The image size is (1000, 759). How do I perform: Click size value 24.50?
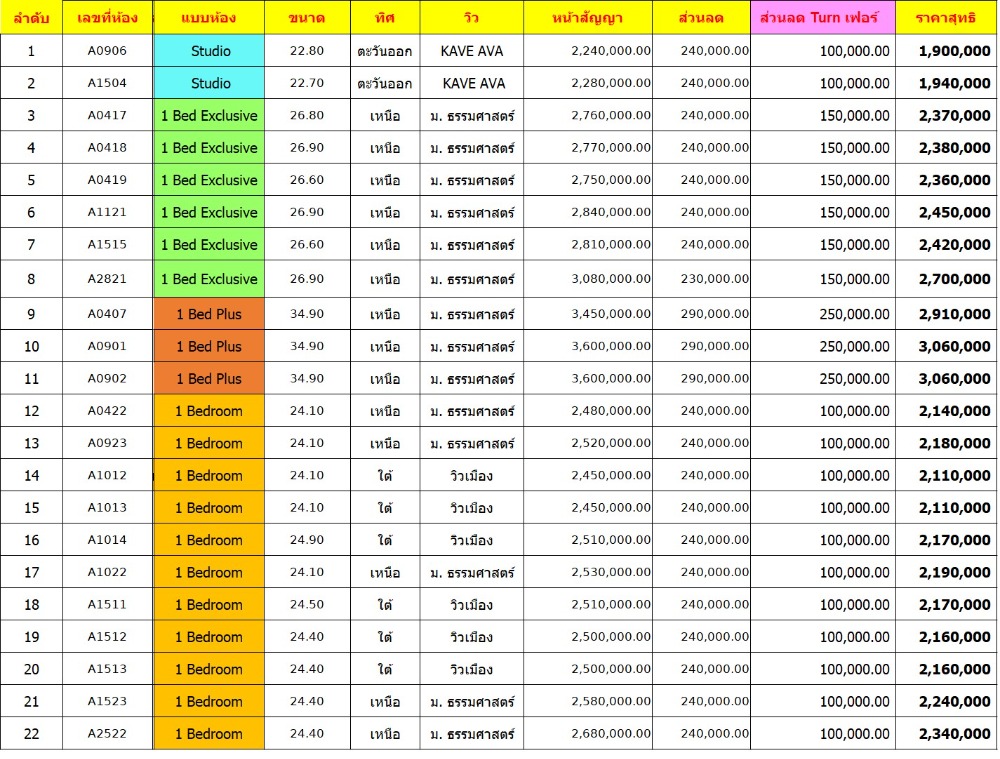click(307, 605)
